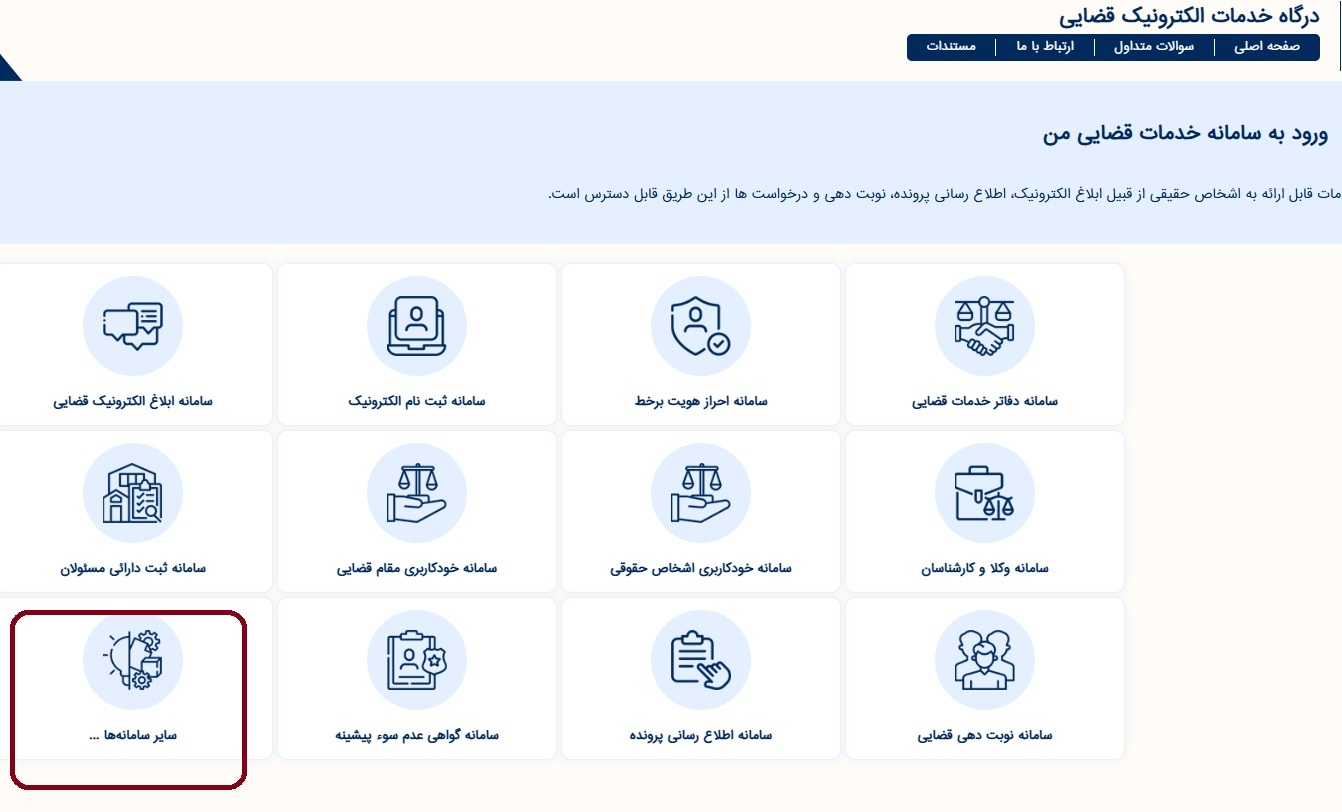This screenshot has width=1342, height=812.
Task: Open the مستندات menu item
Action: pyautogui.click(x=951, y=47)
